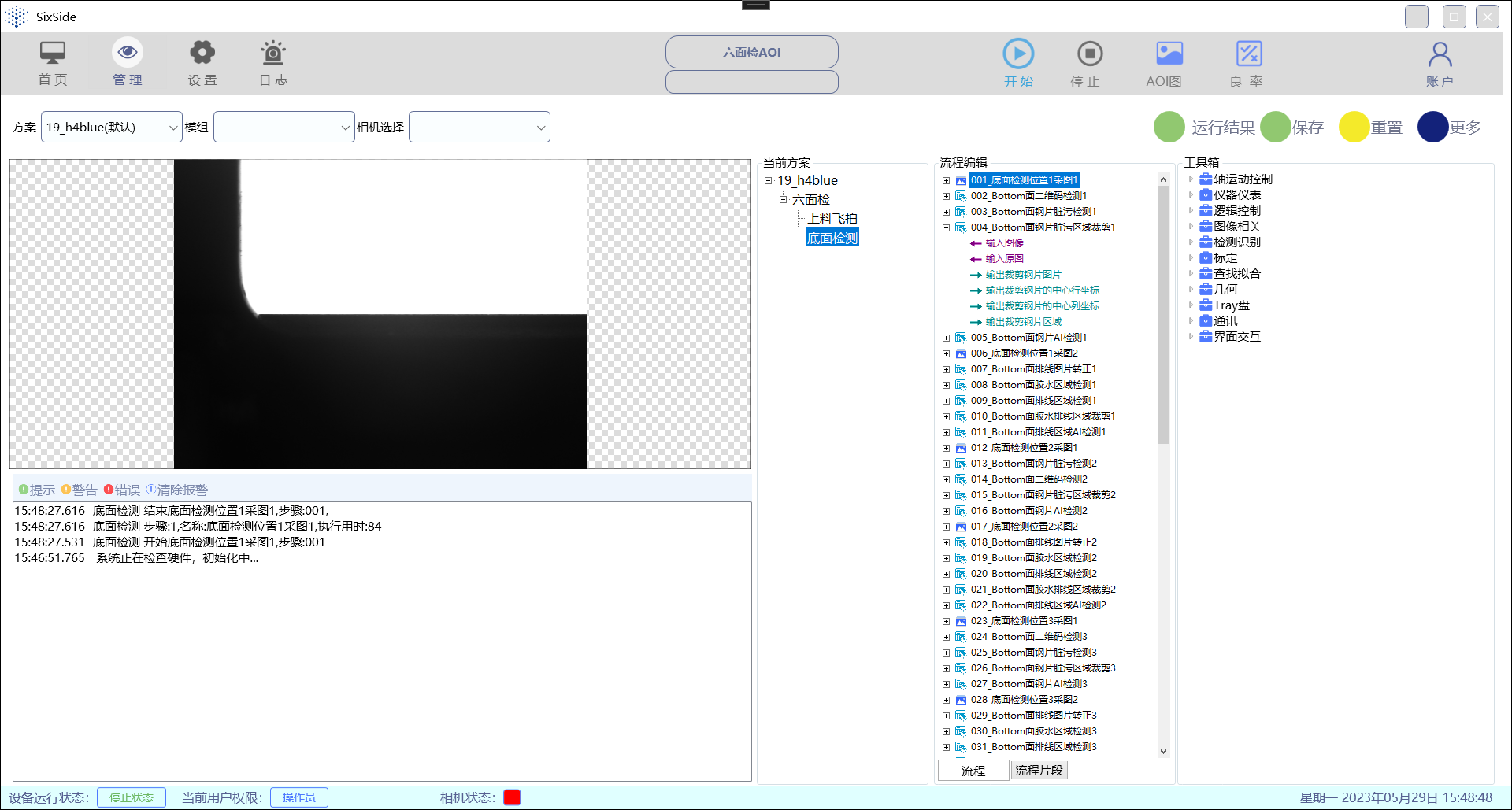The width and height of the screenshot is (1512, 810).
Task: Click the 界面交互 toolbox folder icon
Action: point(1206,337)
